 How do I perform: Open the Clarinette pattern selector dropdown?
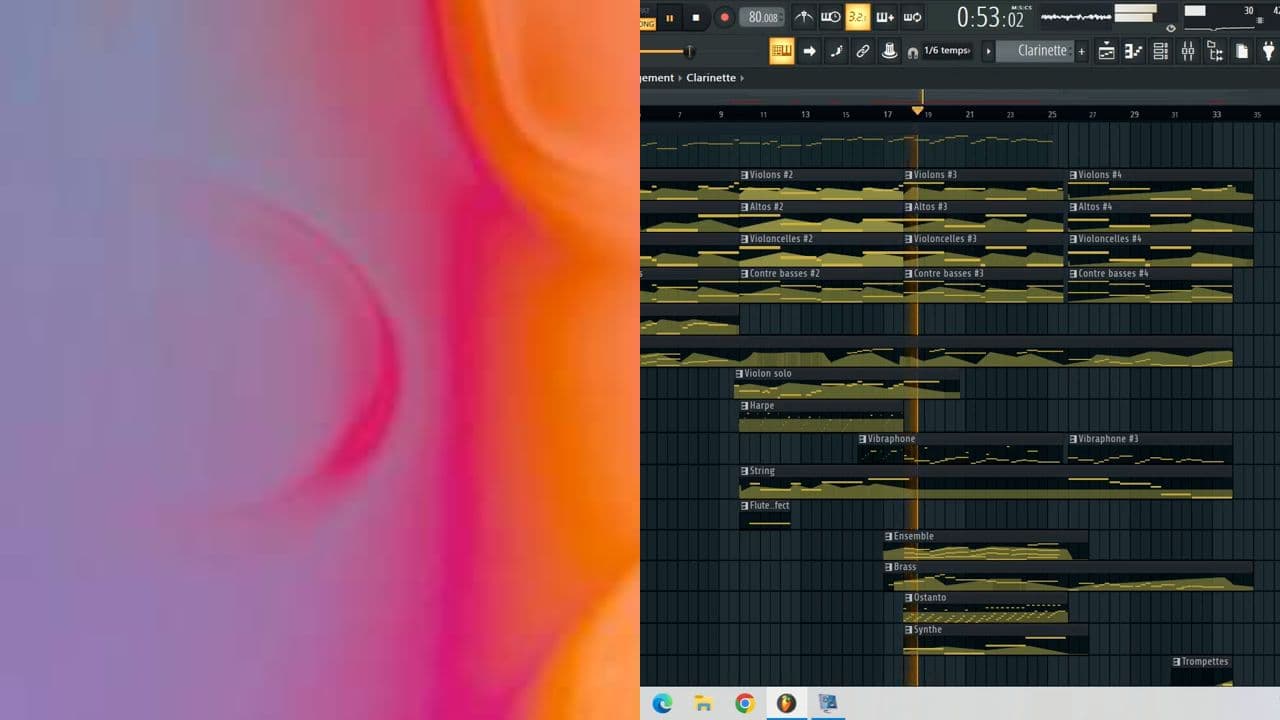[1040, 50]
